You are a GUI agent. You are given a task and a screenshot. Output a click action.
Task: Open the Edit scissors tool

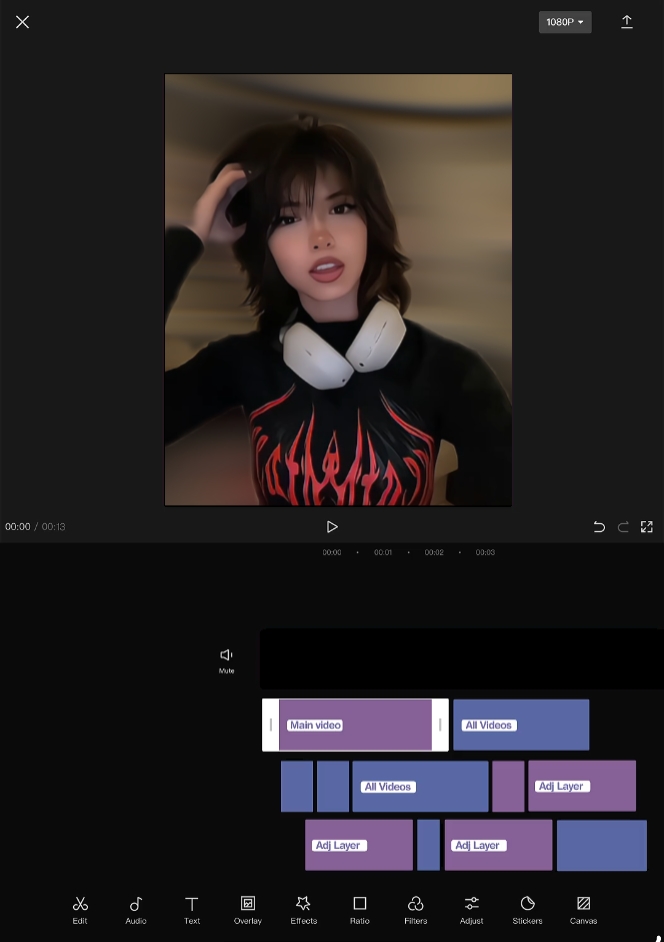(80, 908)
